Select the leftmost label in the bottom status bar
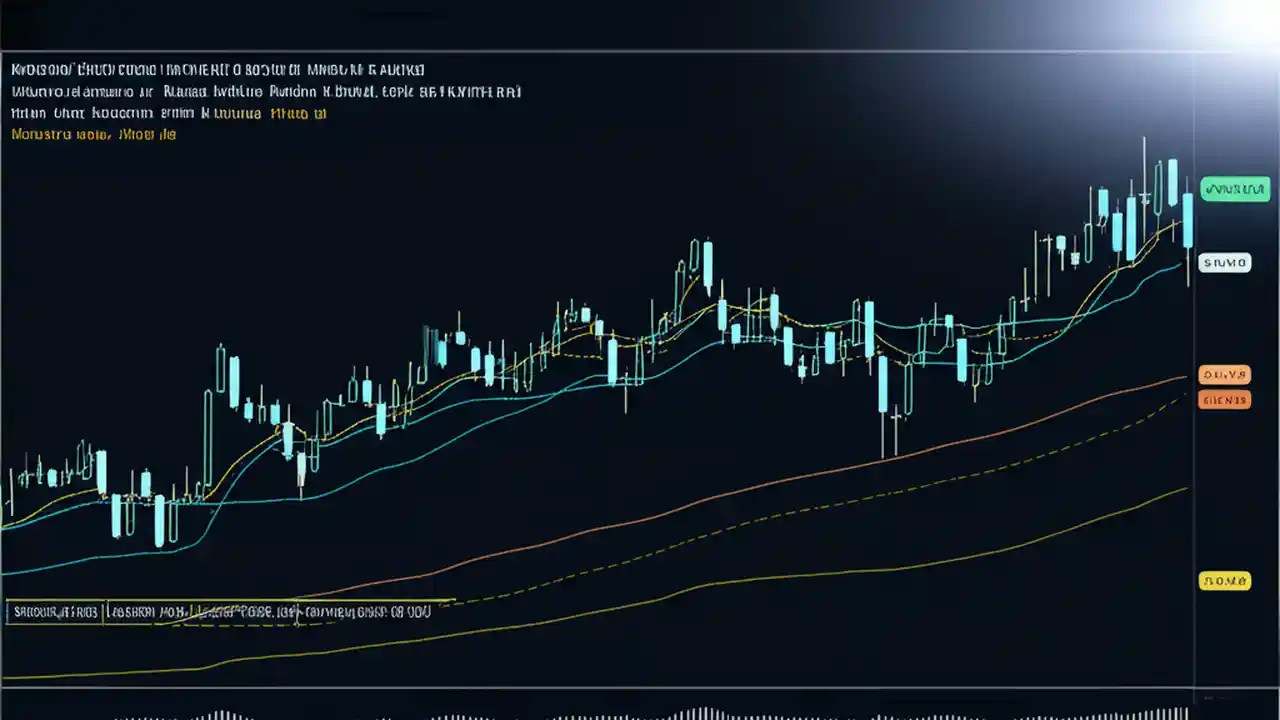This screenshot has width=1280, height=720. pos(55,611)
